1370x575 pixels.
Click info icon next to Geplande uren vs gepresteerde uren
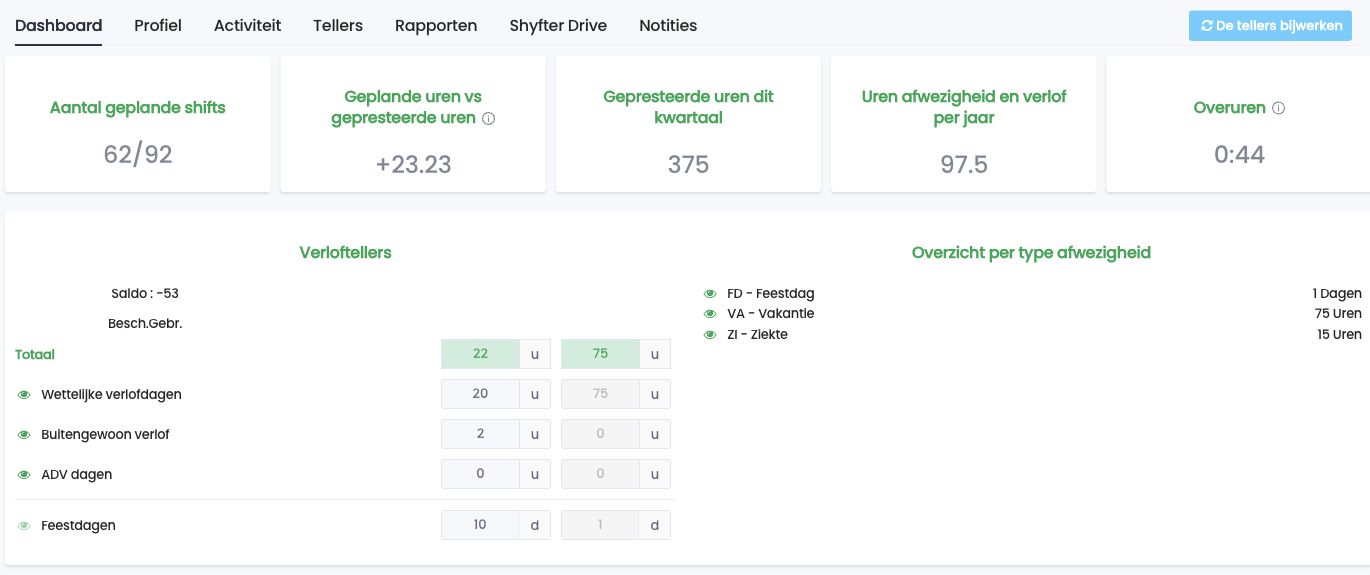click(x=489, y=118)
